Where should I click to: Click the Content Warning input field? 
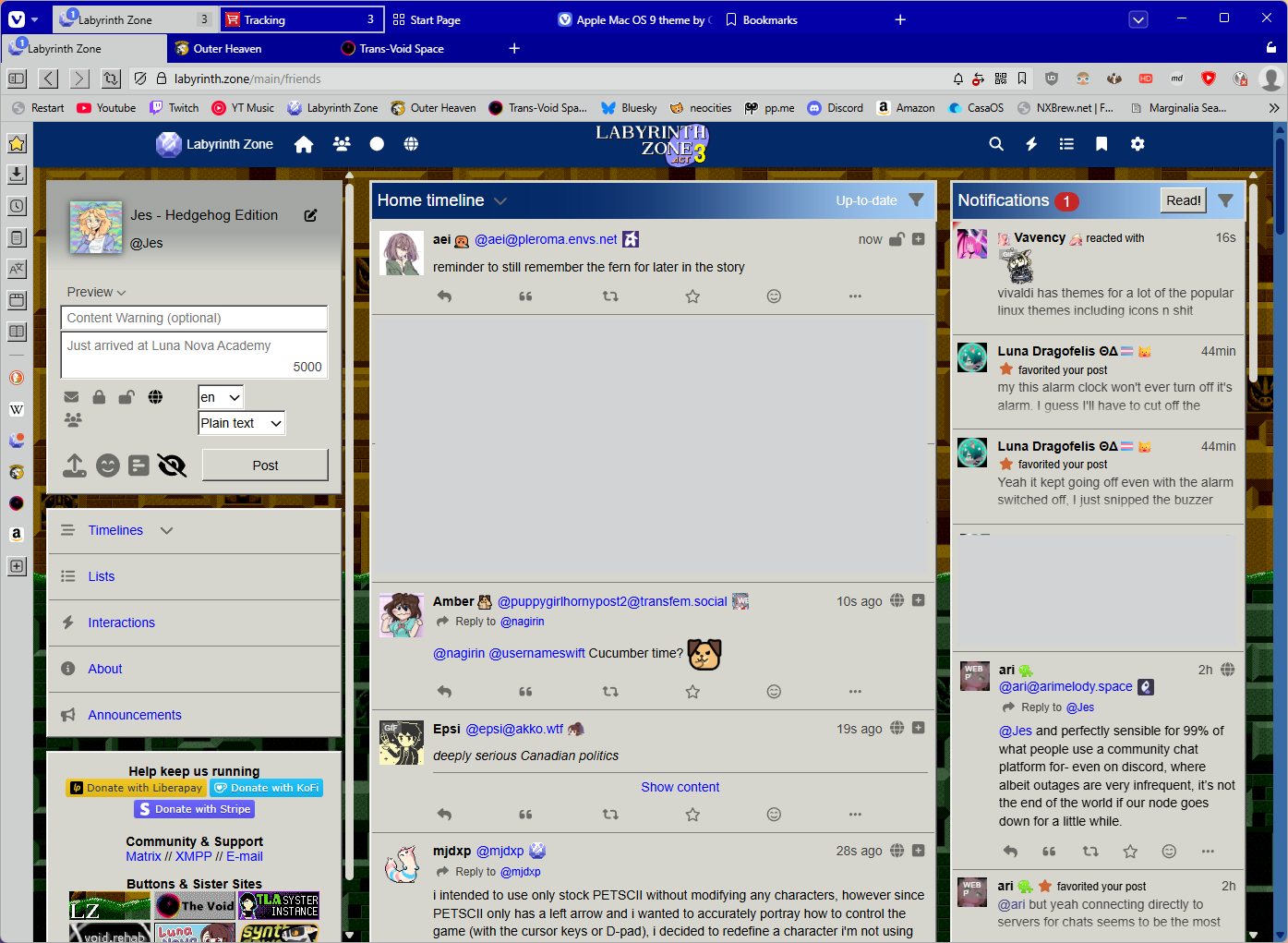coord(194,318)
